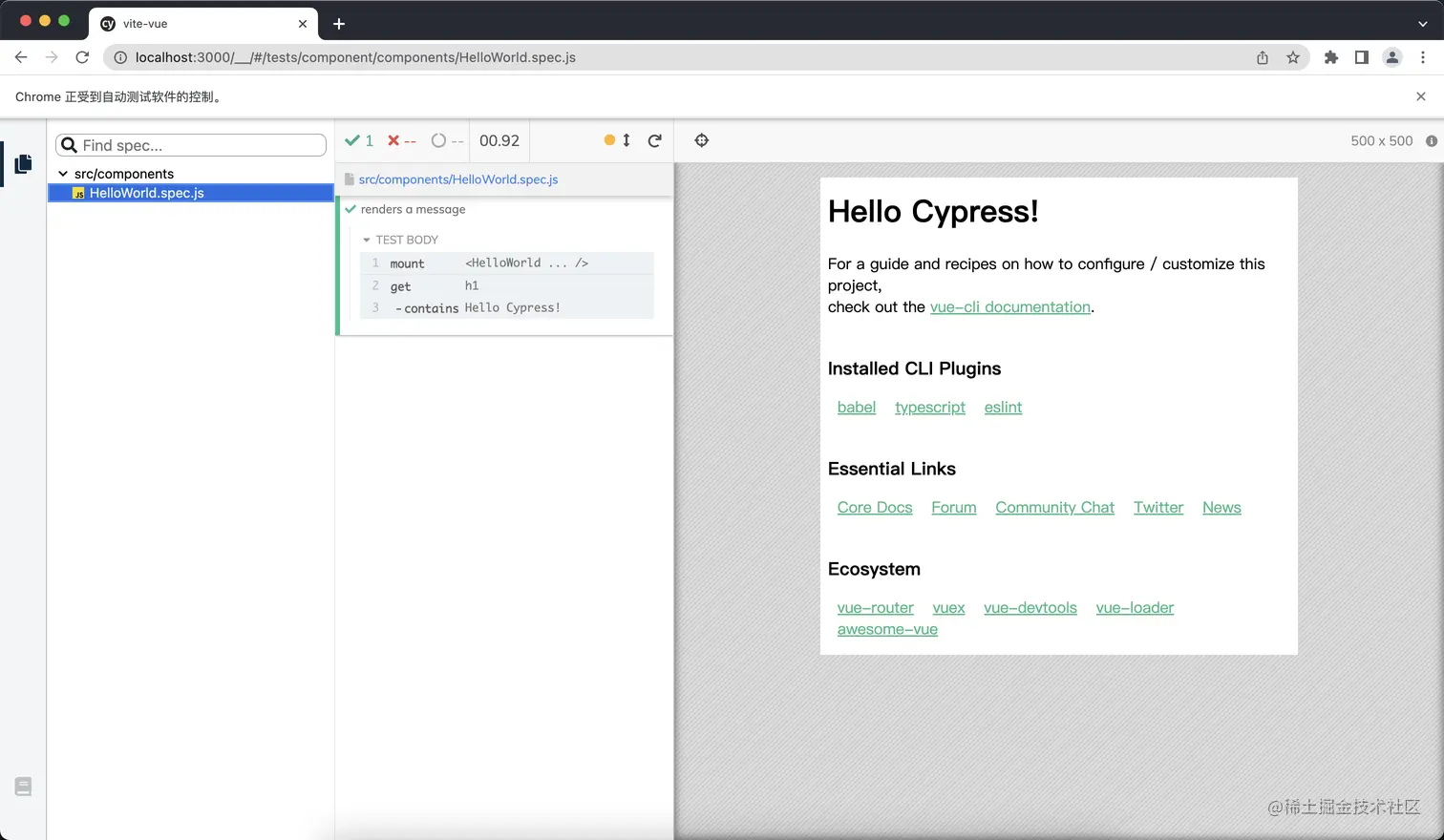Select HelloWorld.spec.js in spec tree
Image resolution: width=1444 pixels, height=840 pixels.
tap(191, 193)
